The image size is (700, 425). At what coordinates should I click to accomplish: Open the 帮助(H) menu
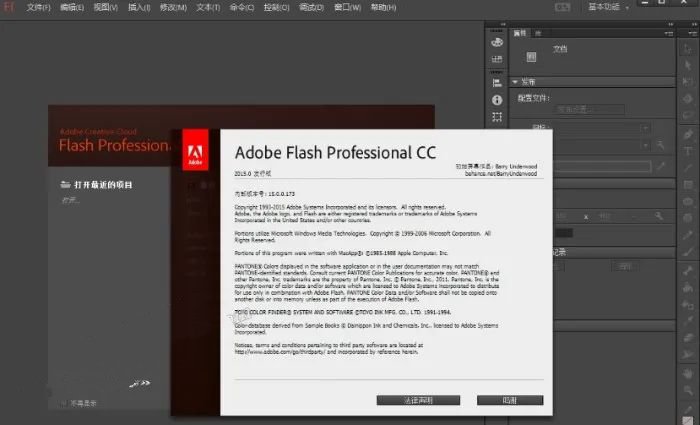pyautogui.click(x=383, y=8)
